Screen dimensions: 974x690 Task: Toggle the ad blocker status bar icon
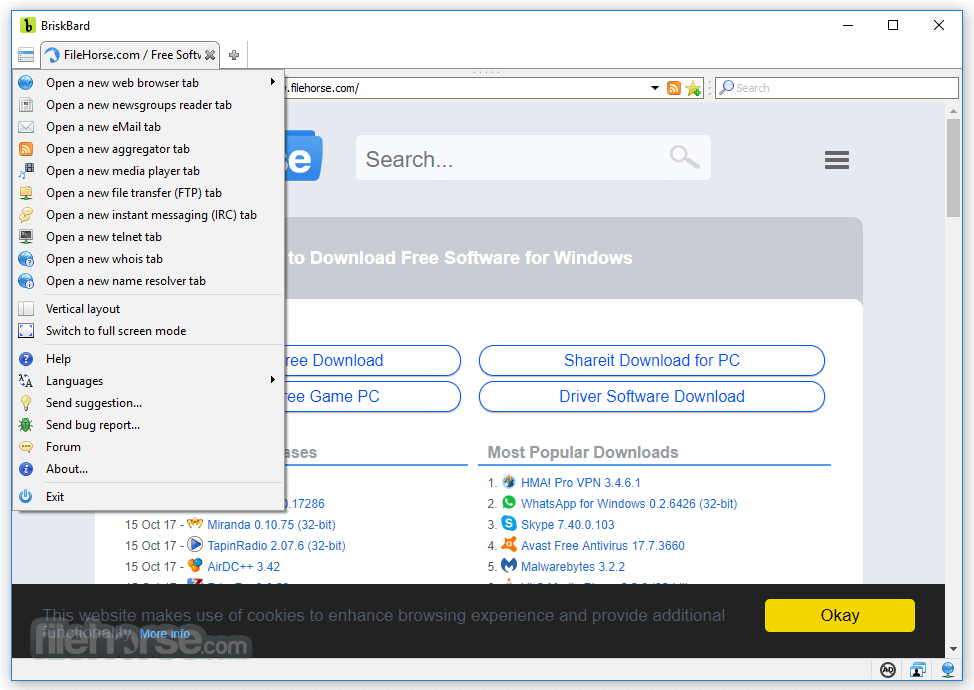888,670
